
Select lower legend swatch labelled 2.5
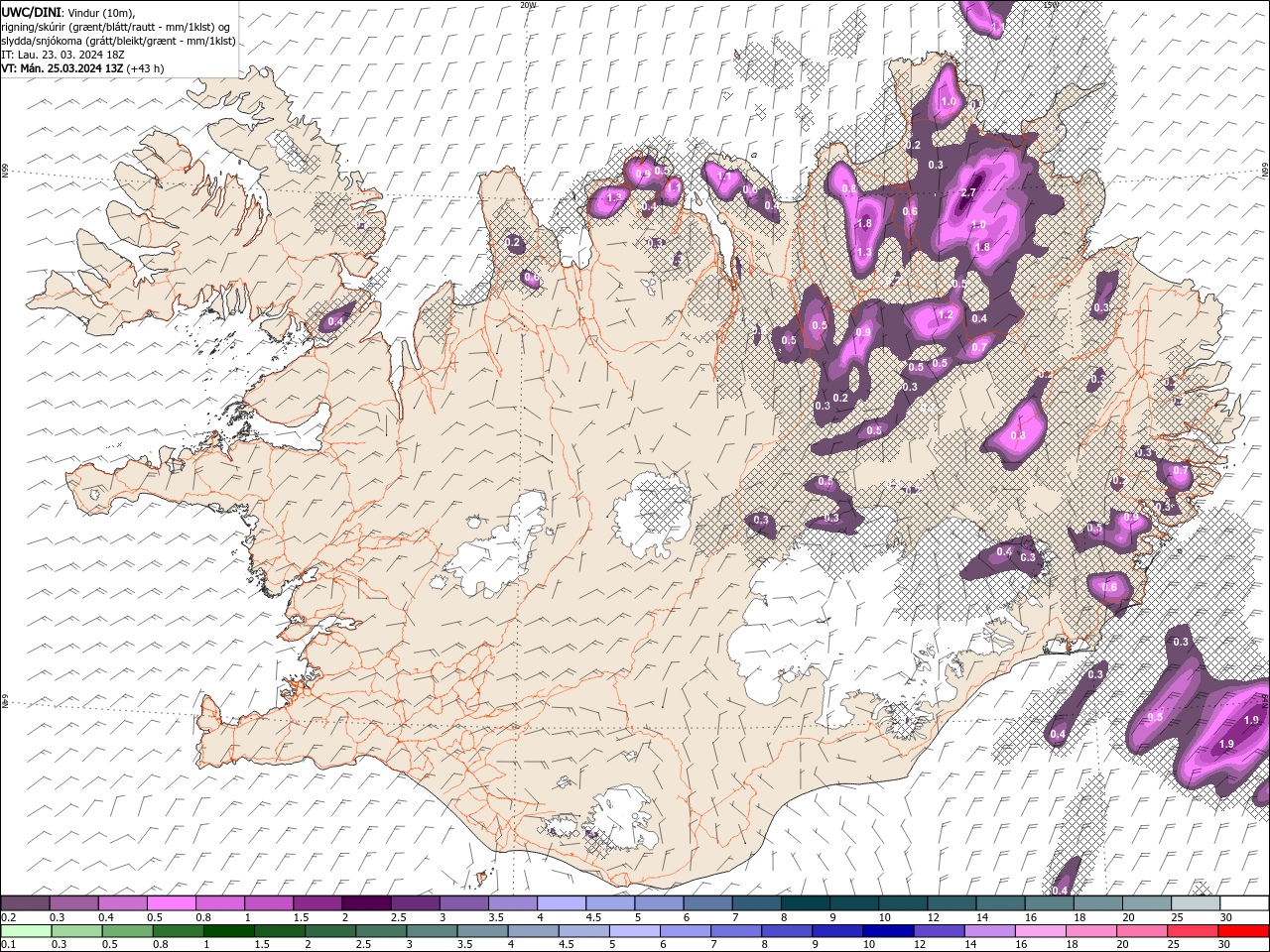click(x=381, y=931)
